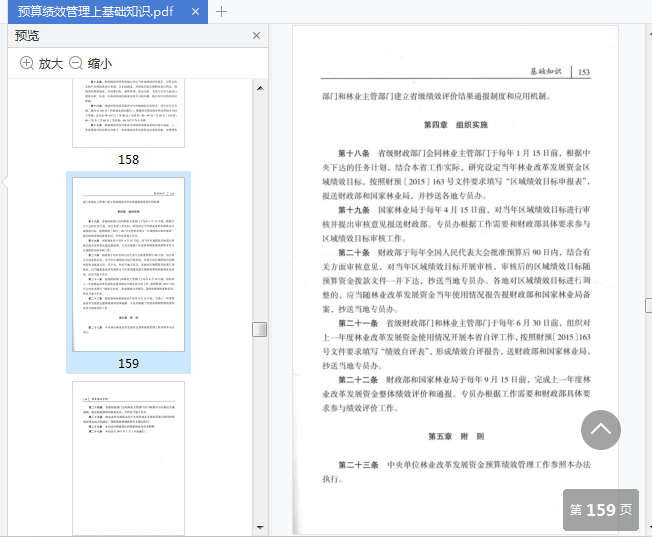The width and height of the screenshot is (652, 537).
Task: Click the printed page number 153
Action: pos(584,72)
